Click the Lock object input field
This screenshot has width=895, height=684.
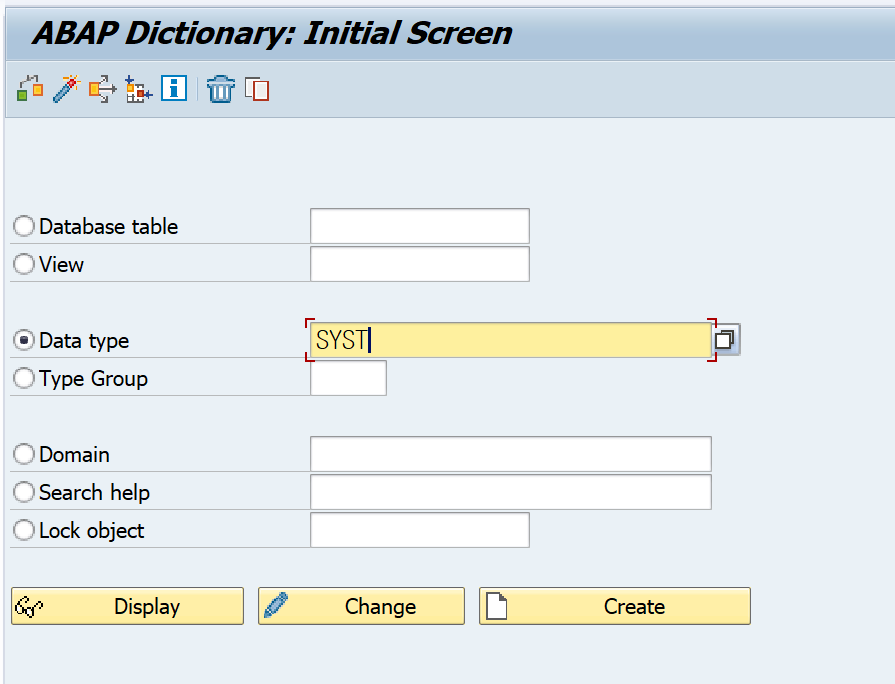[x=420, y=530]
